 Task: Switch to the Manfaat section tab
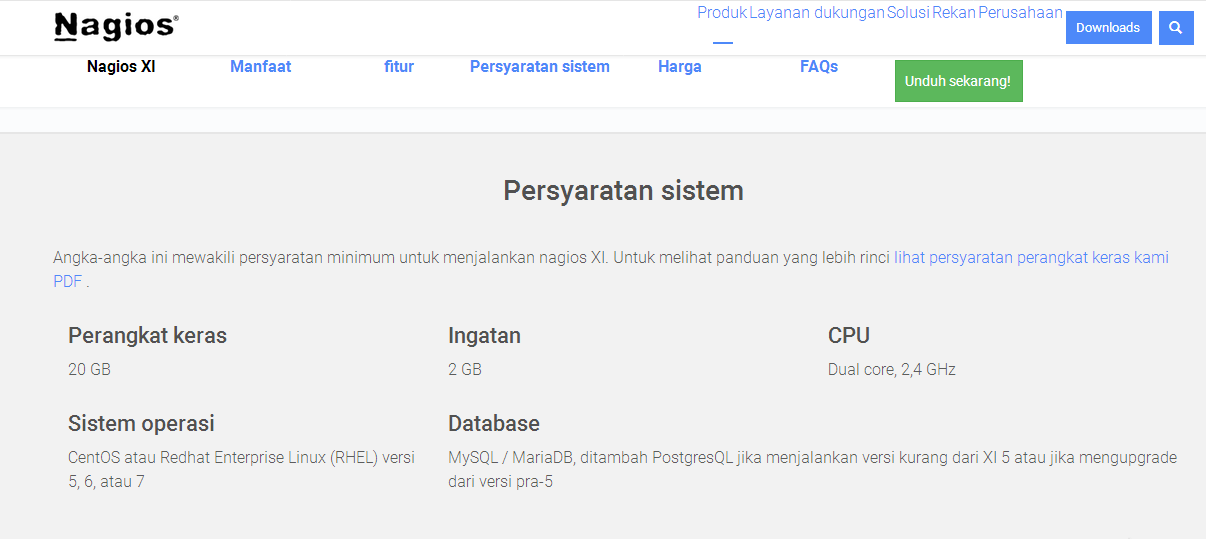point(260,67)
